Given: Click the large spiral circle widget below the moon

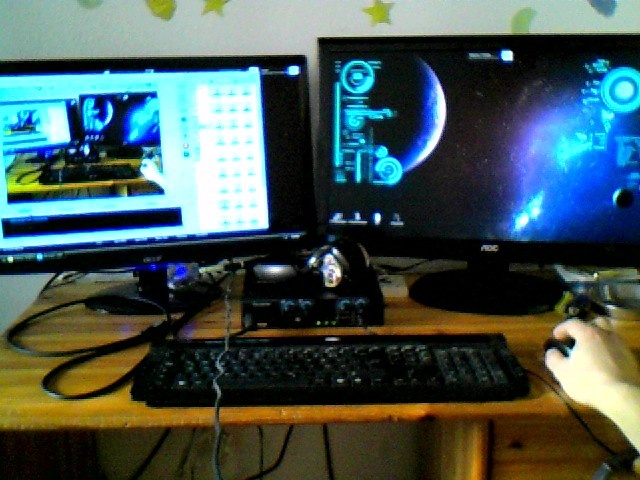Looking at the screenshot, I should 387,170.
